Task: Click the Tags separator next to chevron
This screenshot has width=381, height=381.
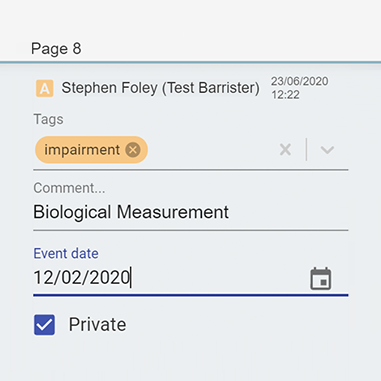Action: coord(306,150)
